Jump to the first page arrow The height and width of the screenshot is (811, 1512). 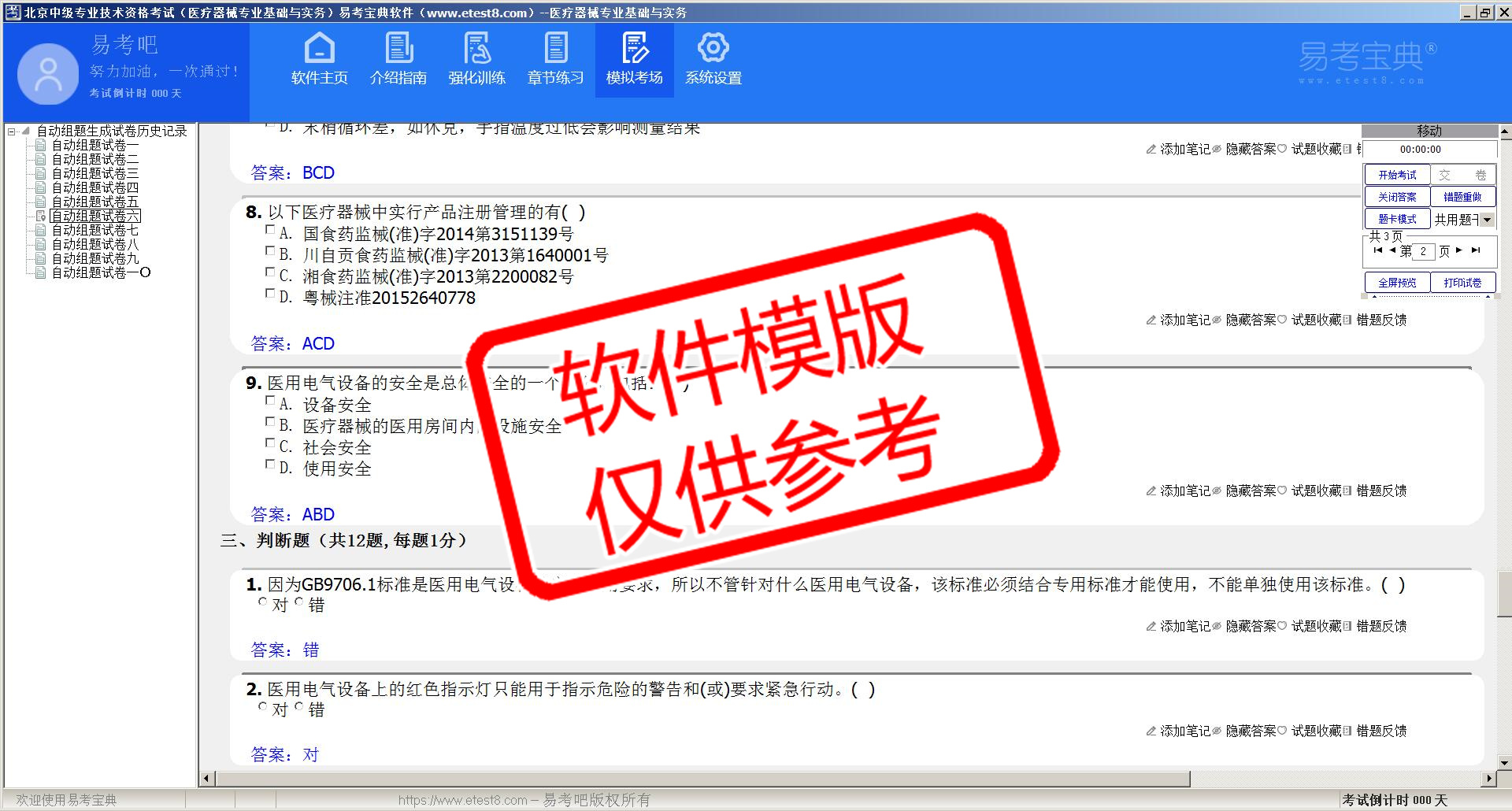[1377, 250]
